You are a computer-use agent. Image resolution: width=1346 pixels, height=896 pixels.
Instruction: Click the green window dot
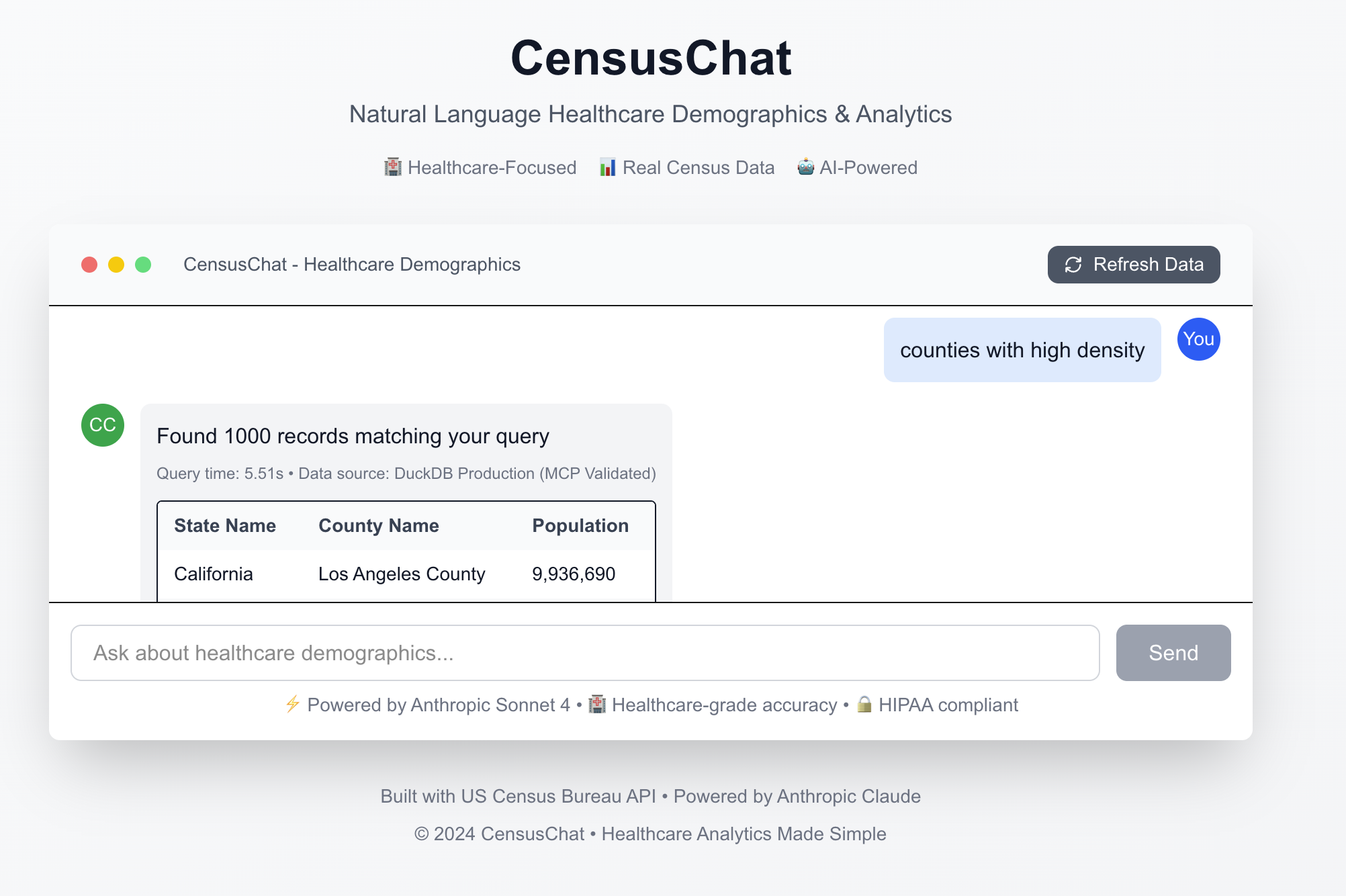tap(143, 265)
